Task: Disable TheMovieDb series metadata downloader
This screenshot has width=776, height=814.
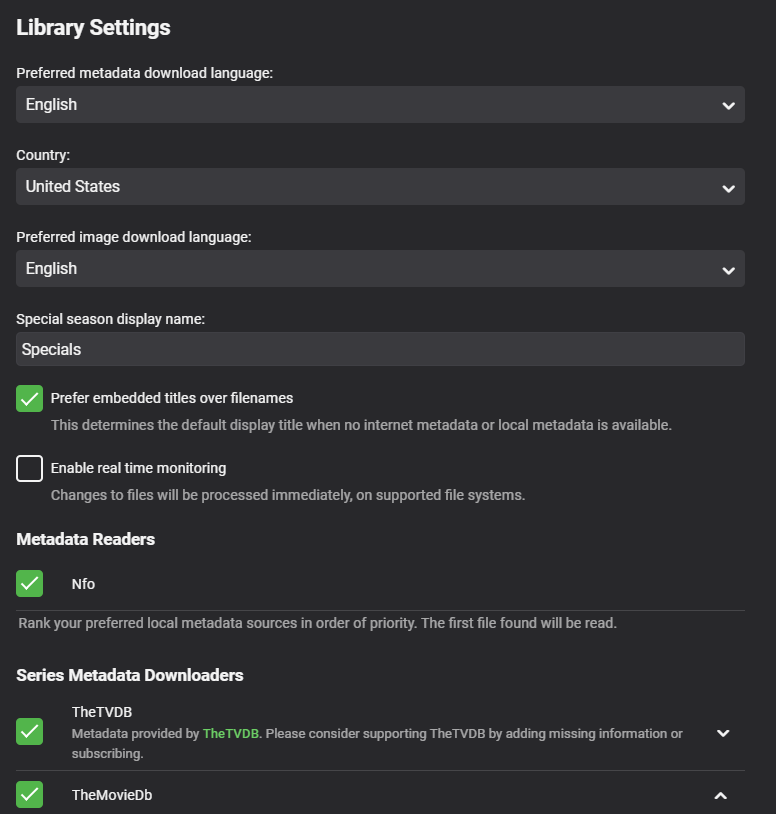Action: (30, 795)
